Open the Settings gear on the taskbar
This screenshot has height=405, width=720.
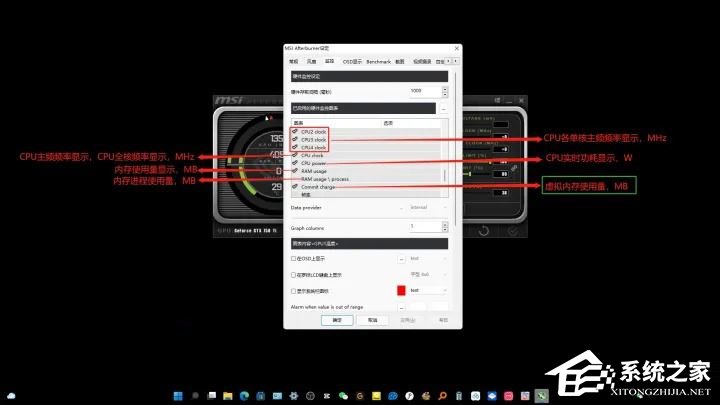294,396
